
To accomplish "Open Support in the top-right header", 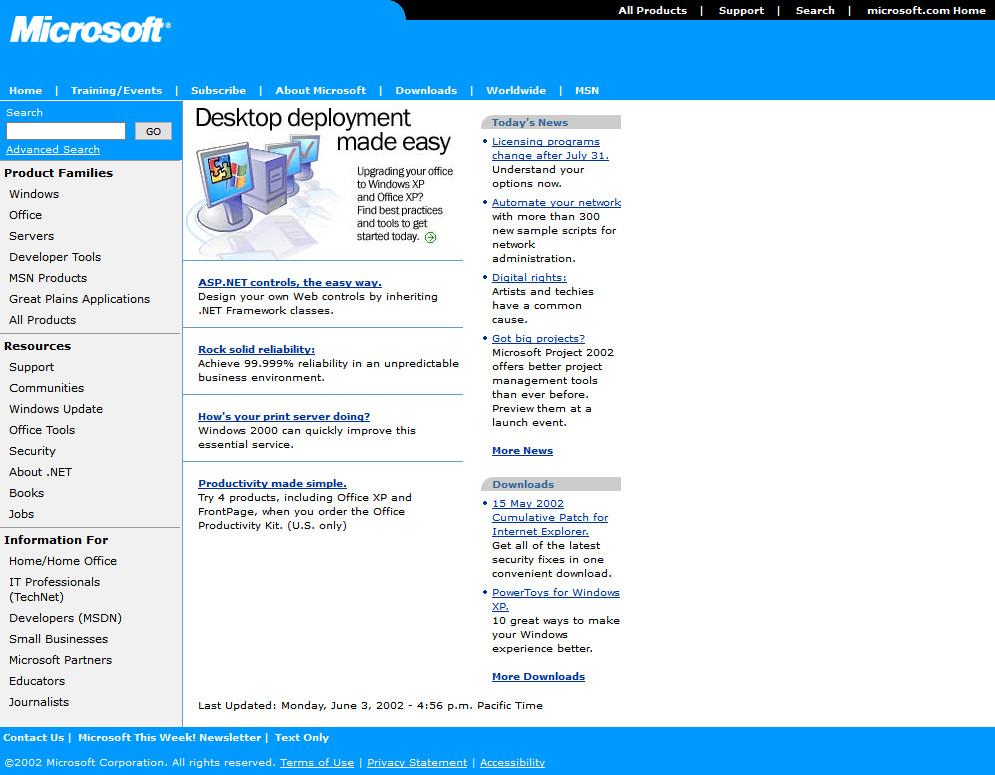I will click(x=741, y=10).
